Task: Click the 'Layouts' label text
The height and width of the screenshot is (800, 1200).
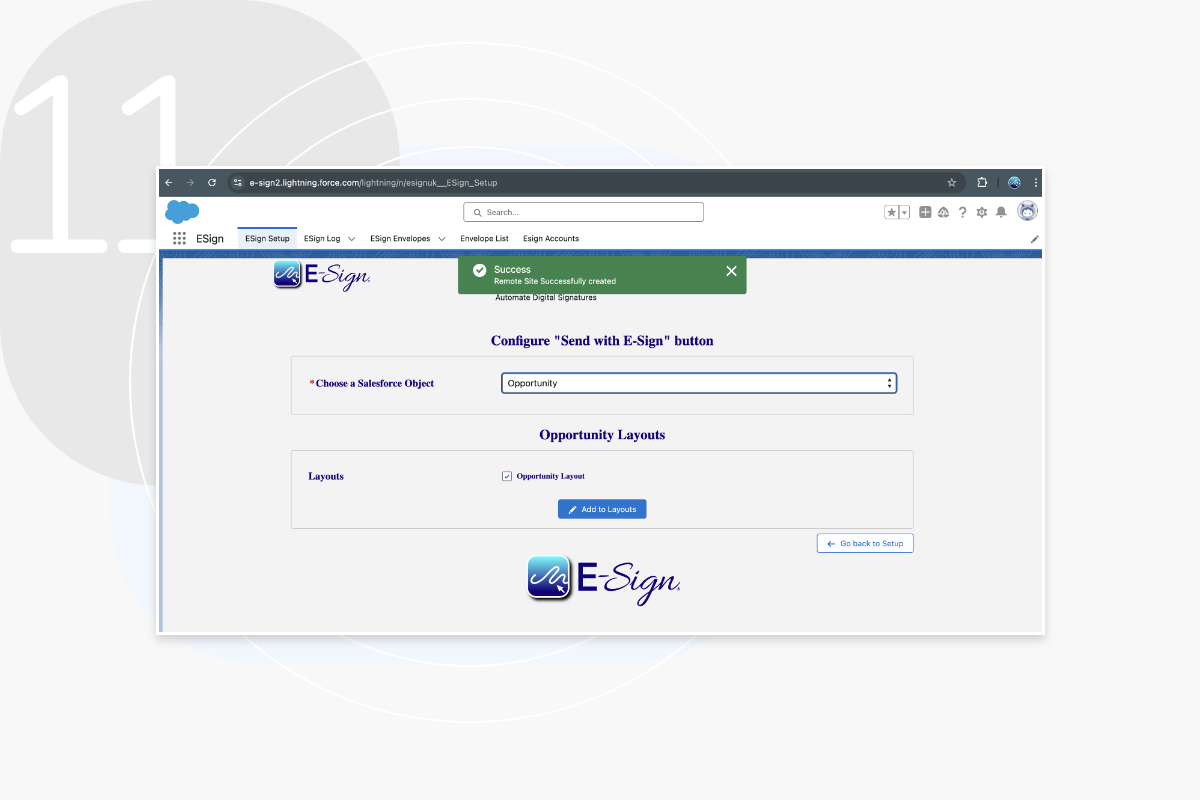Action: (x=326, y=476)
